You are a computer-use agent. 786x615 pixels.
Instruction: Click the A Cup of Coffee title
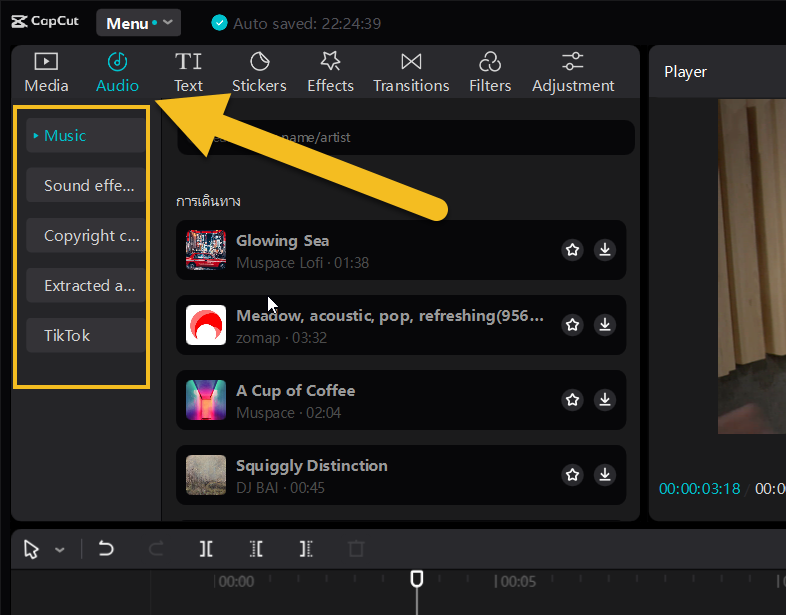click(x=296, y=391)
